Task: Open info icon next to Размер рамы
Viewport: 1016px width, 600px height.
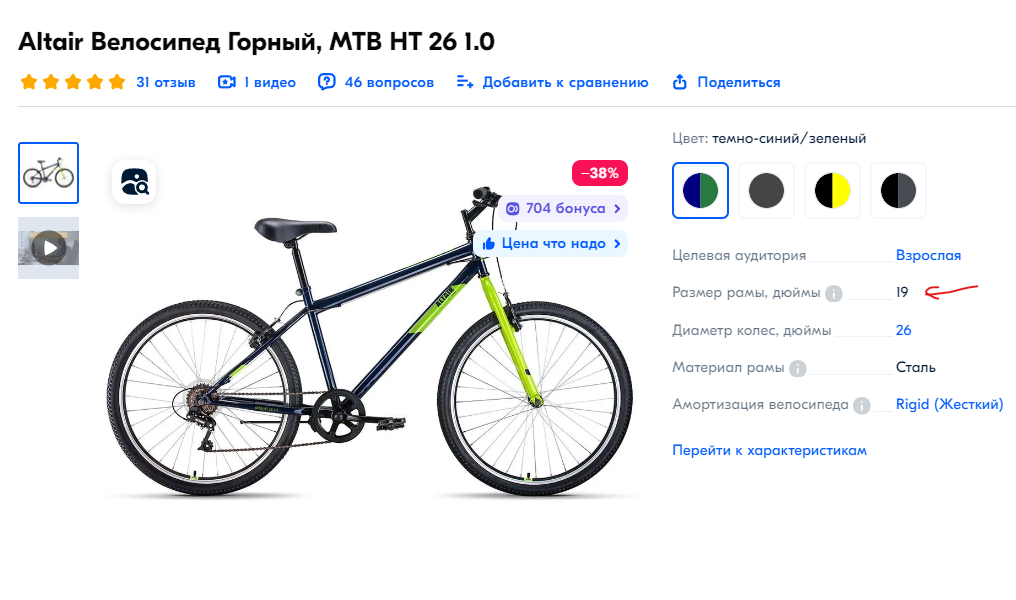Action: tap(834, 294)
